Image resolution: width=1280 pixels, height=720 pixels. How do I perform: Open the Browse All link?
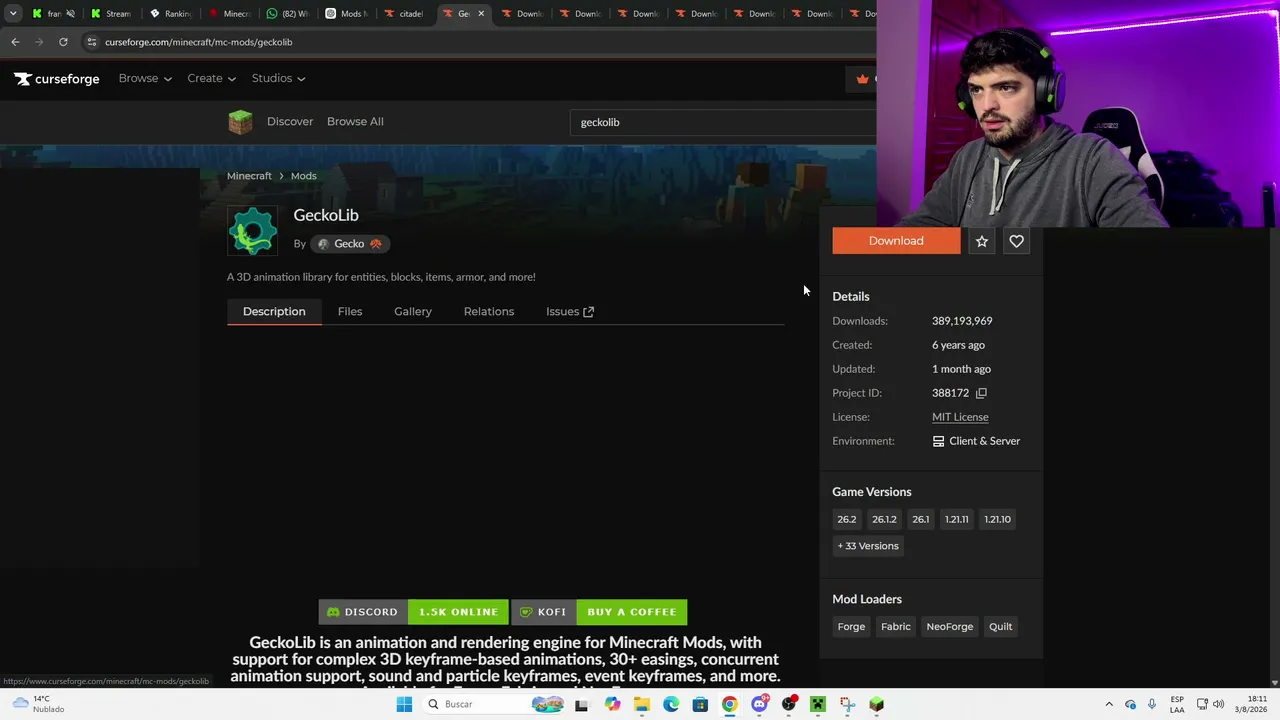pyautogui.click(x=355, y=122)
